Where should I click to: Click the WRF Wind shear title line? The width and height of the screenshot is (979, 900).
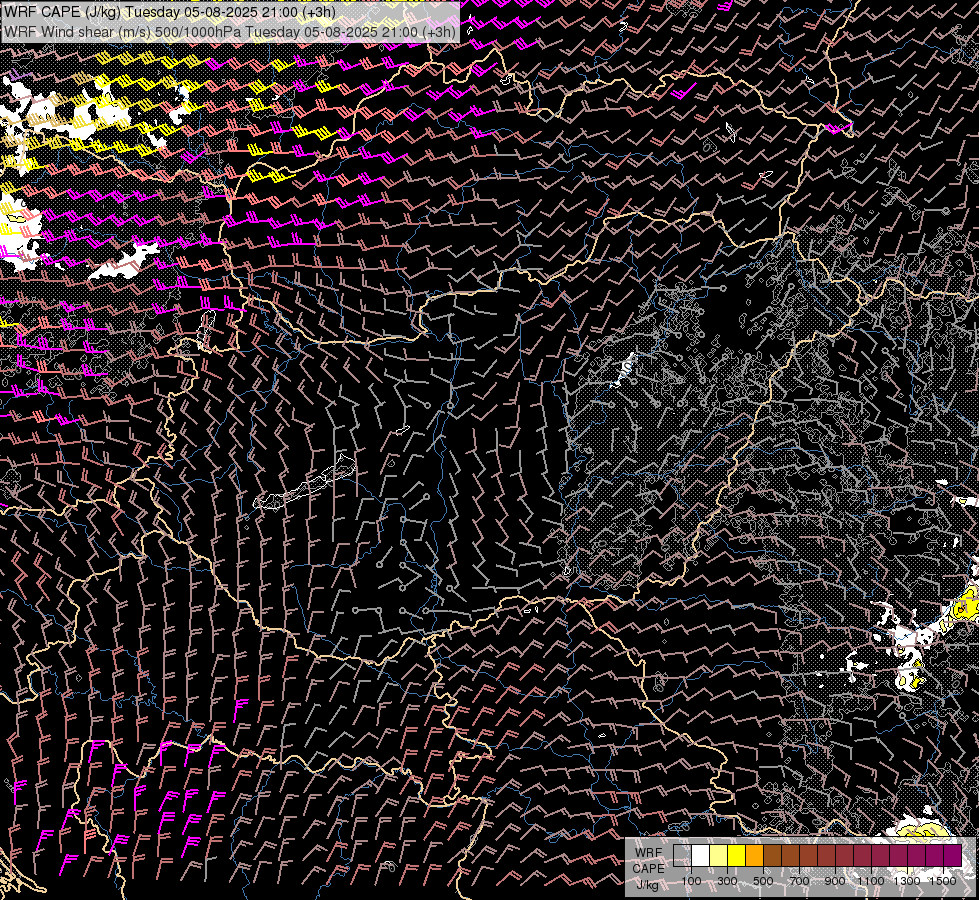point(230,32)
